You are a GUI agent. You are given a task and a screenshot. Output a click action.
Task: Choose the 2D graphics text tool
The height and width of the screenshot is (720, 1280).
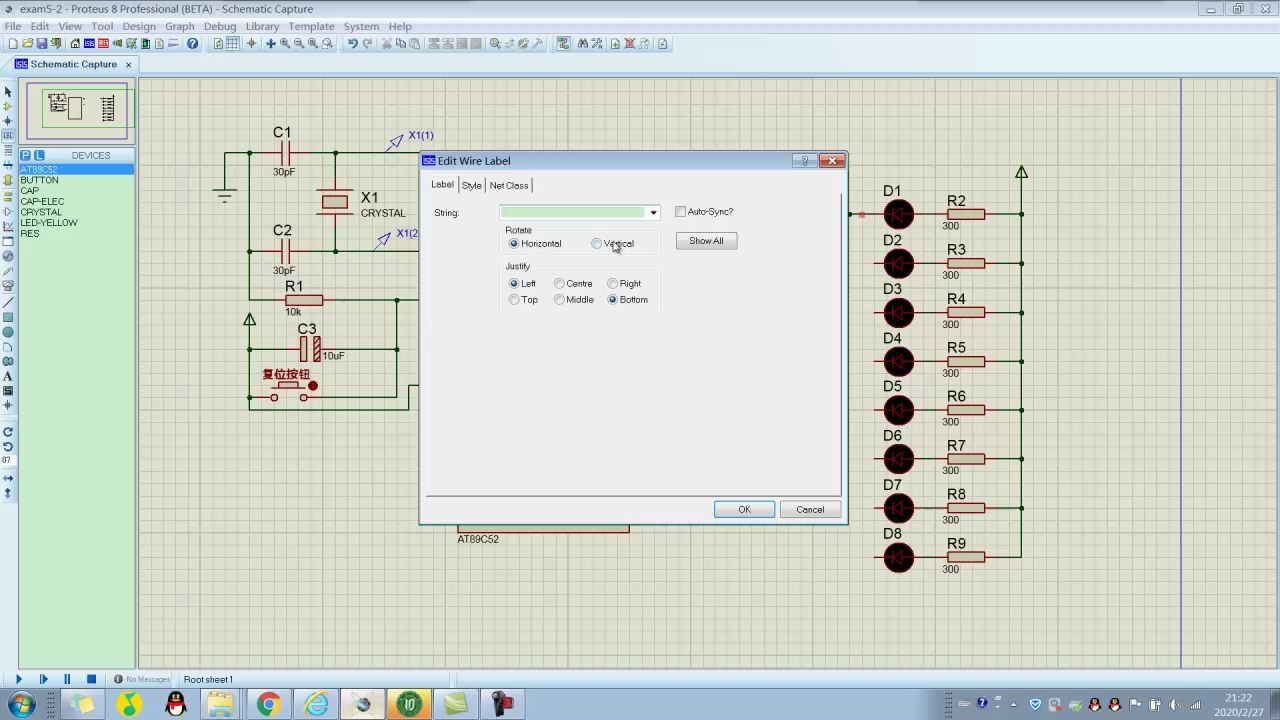click(8, 376)
